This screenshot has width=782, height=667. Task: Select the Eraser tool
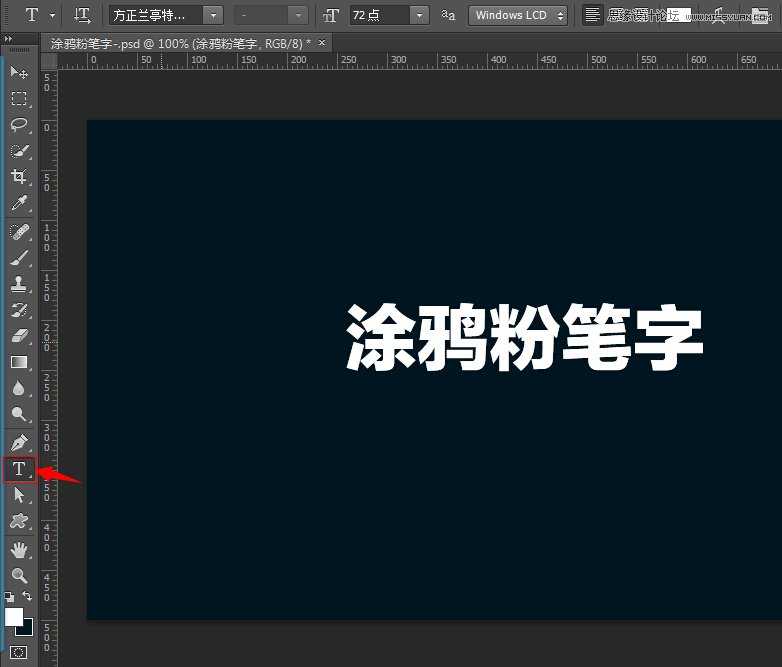click(19, 335)
